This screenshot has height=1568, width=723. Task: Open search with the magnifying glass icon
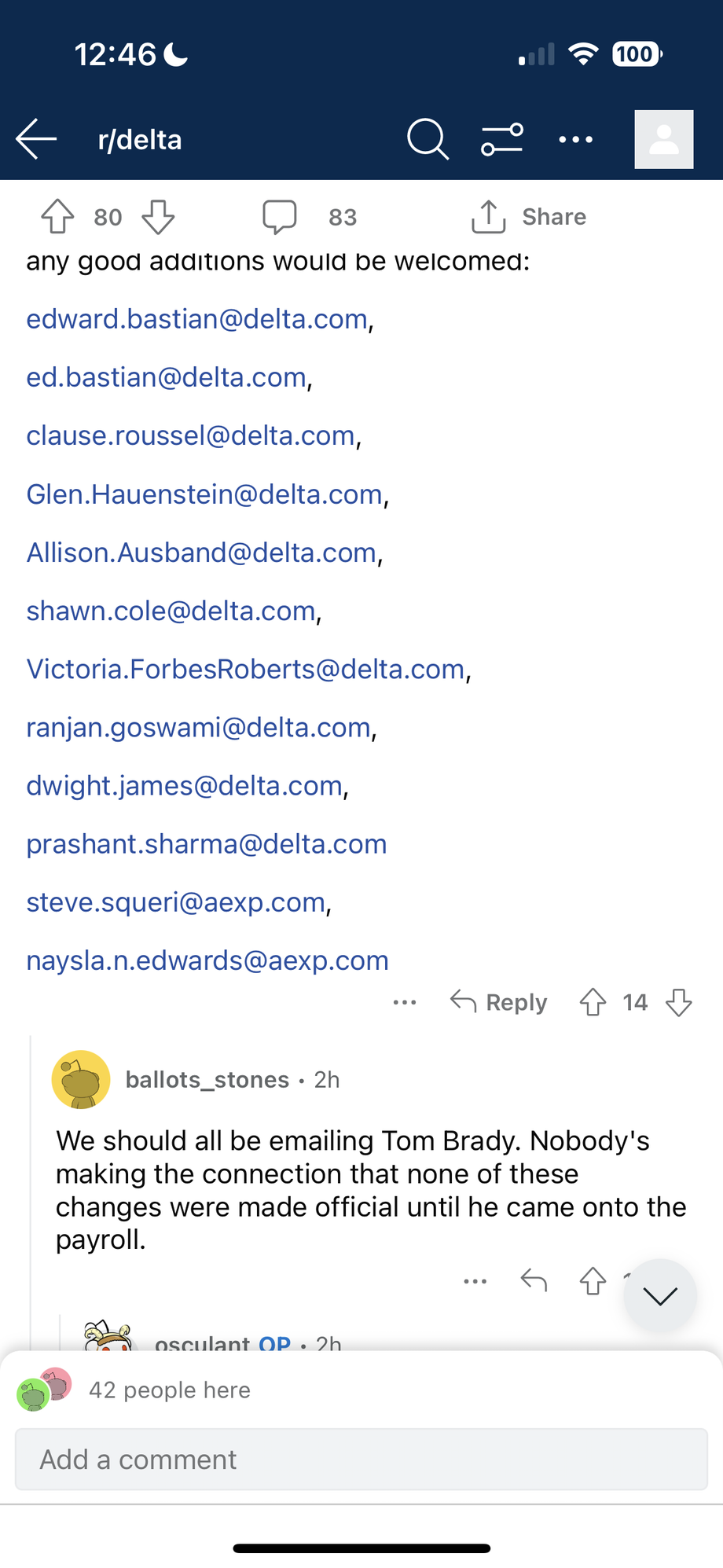428,139
